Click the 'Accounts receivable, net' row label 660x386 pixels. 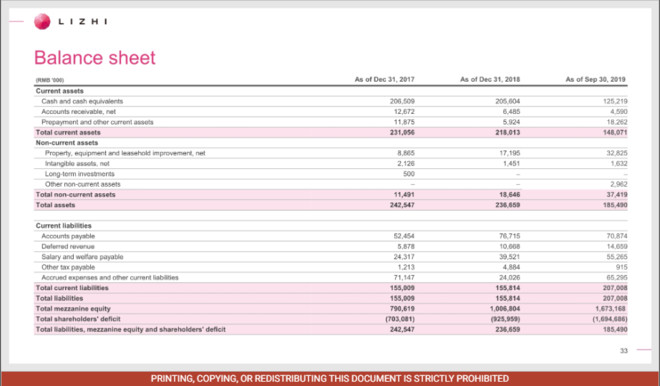point(78,112)
